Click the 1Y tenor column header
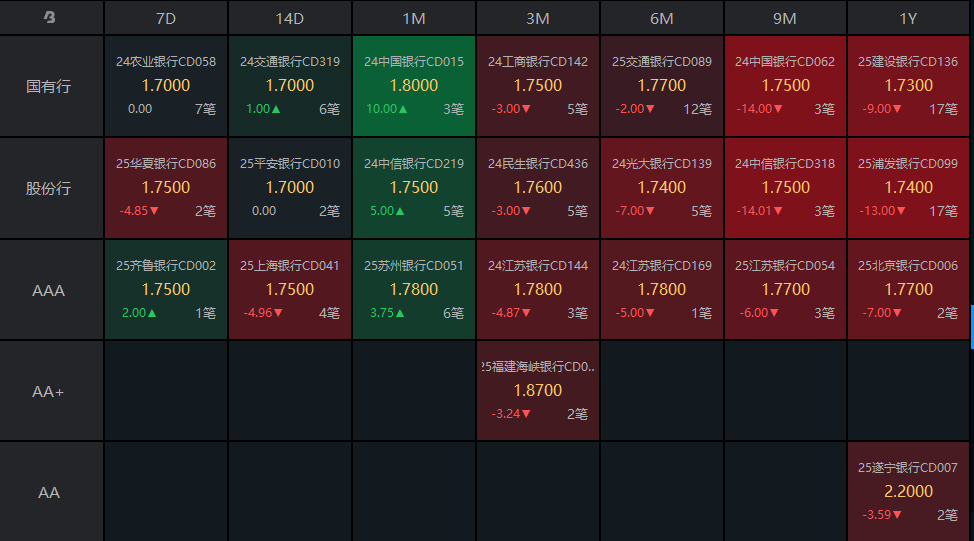974x541 pixels. coord(908,18)
